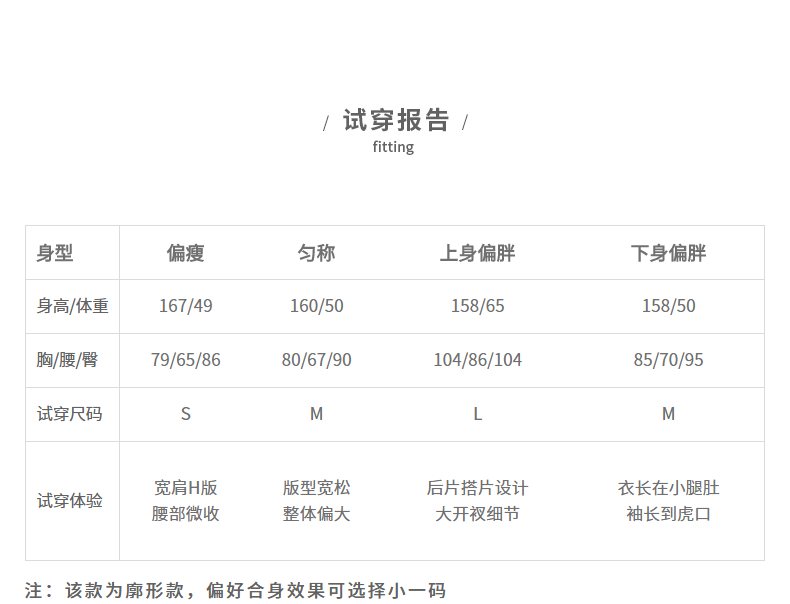Click the 104/86/104 measurement value
Image resolution: width=790 pixels, height=604 pixels.
[477, 360]
